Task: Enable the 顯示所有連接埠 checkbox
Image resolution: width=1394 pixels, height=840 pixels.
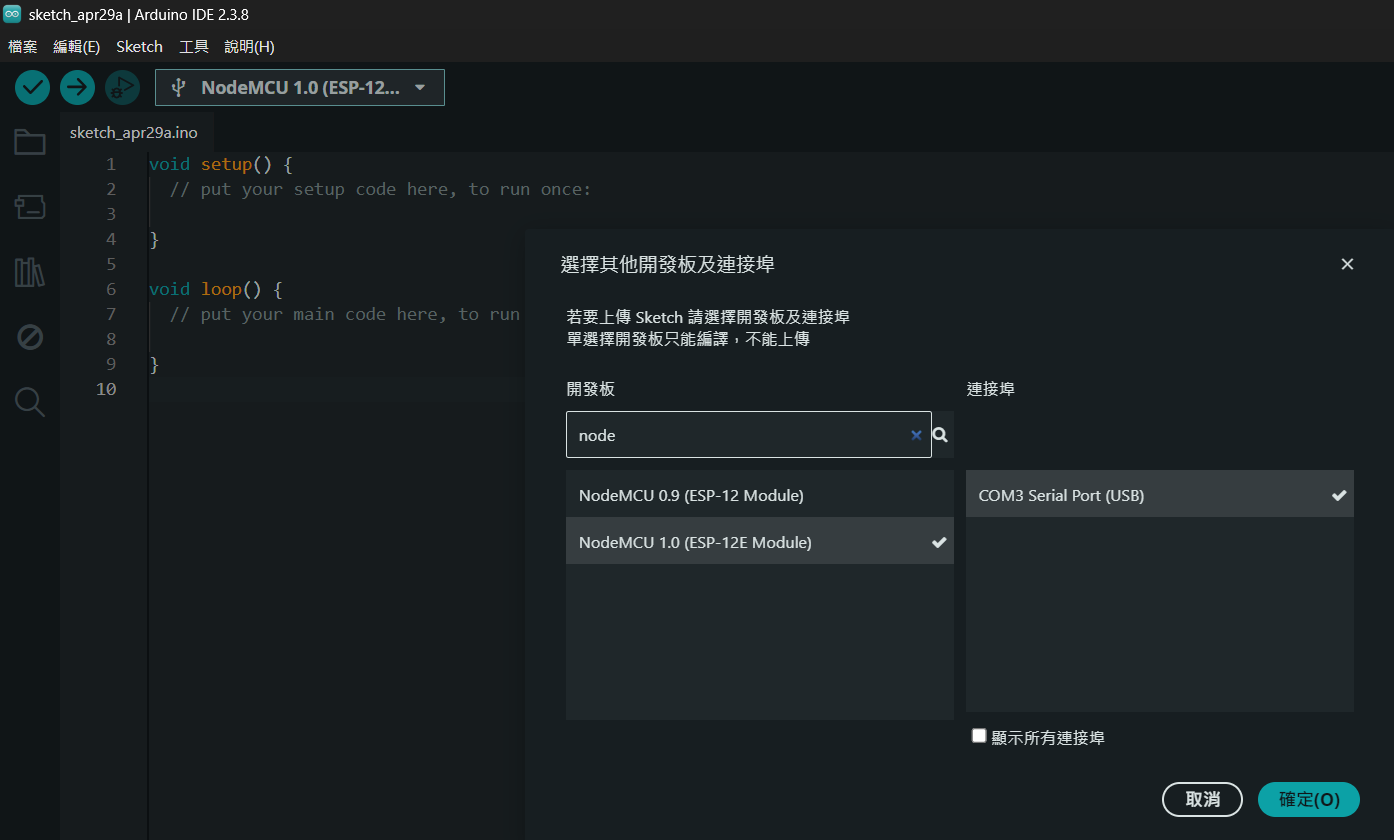Action: tap(979, 736)
